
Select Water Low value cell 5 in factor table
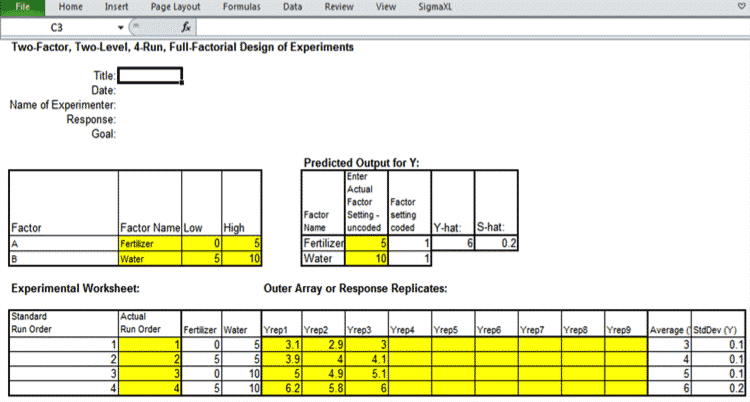click(201, 259)
